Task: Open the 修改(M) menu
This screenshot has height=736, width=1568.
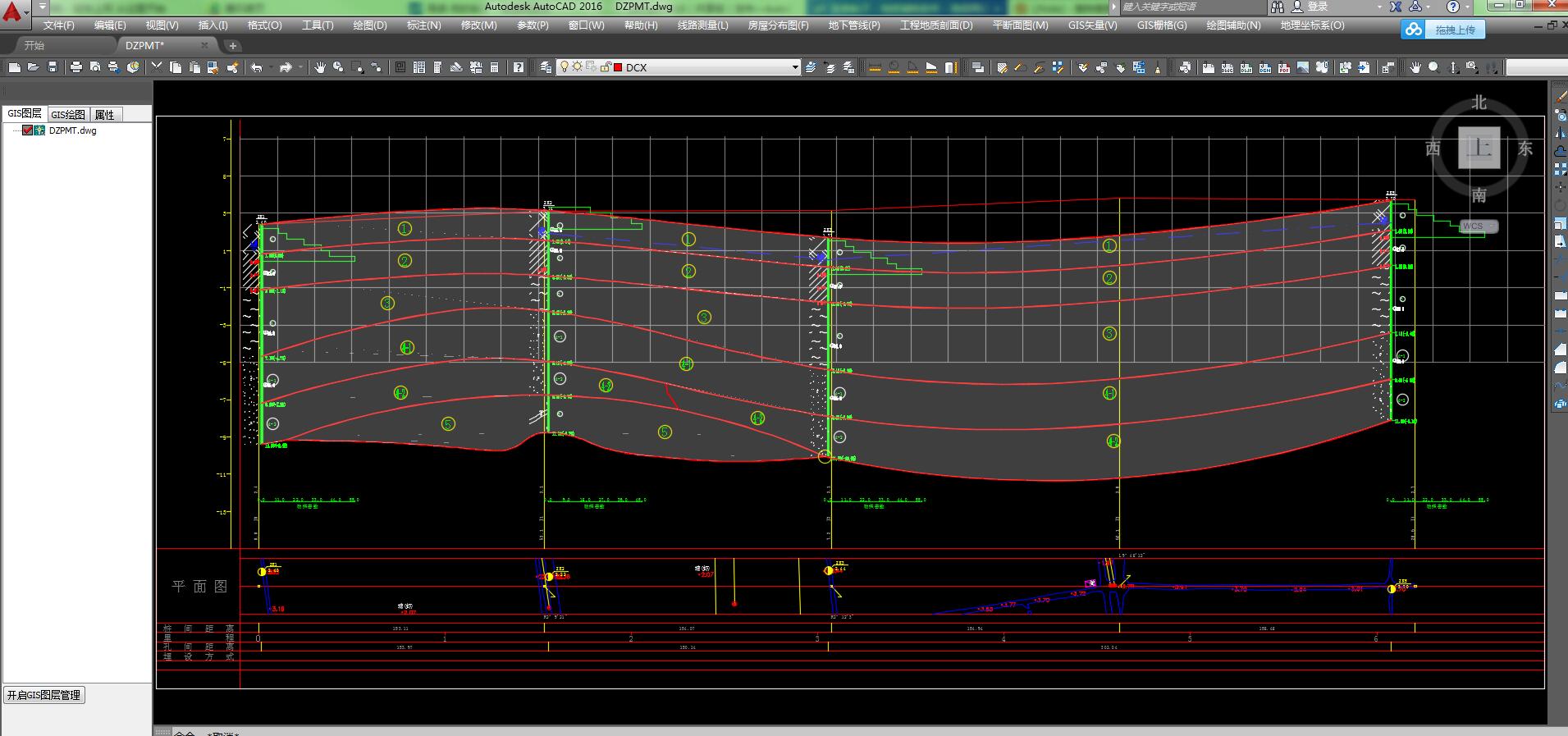Action: coord(478,25)
